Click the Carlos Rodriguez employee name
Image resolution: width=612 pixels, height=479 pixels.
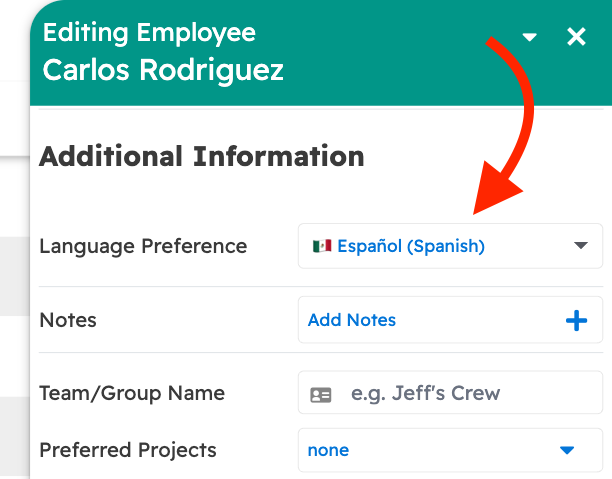(163, 70)
